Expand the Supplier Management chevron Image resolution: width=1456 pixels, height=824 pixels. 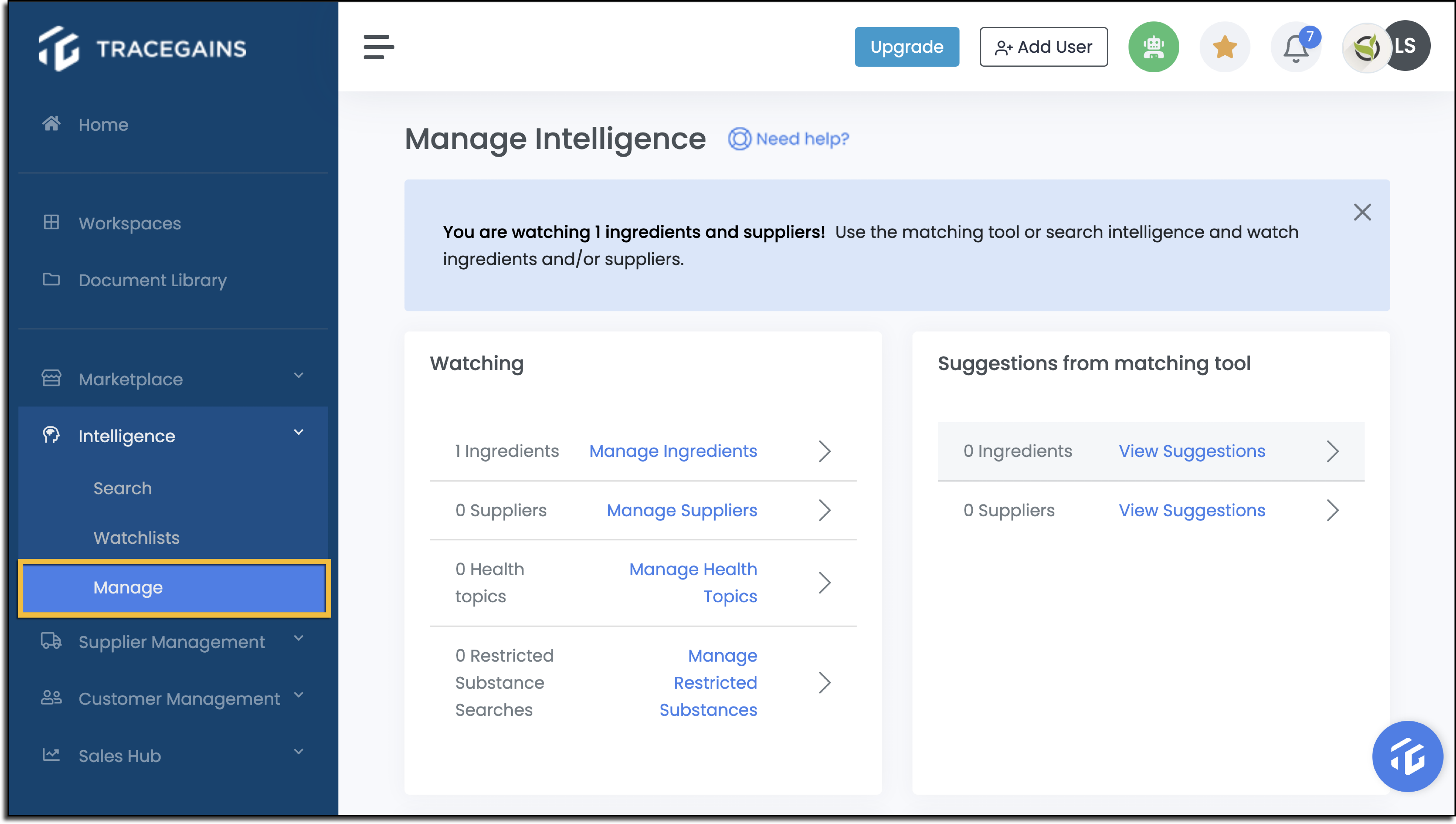coord(299,638)
